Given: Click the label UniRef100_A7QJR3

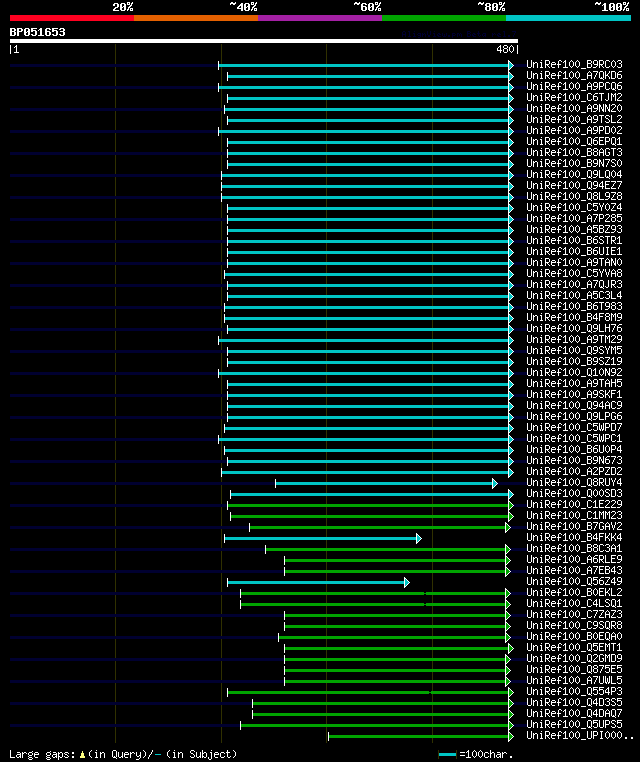Looking at the screenshot, I should pos(574,284).
